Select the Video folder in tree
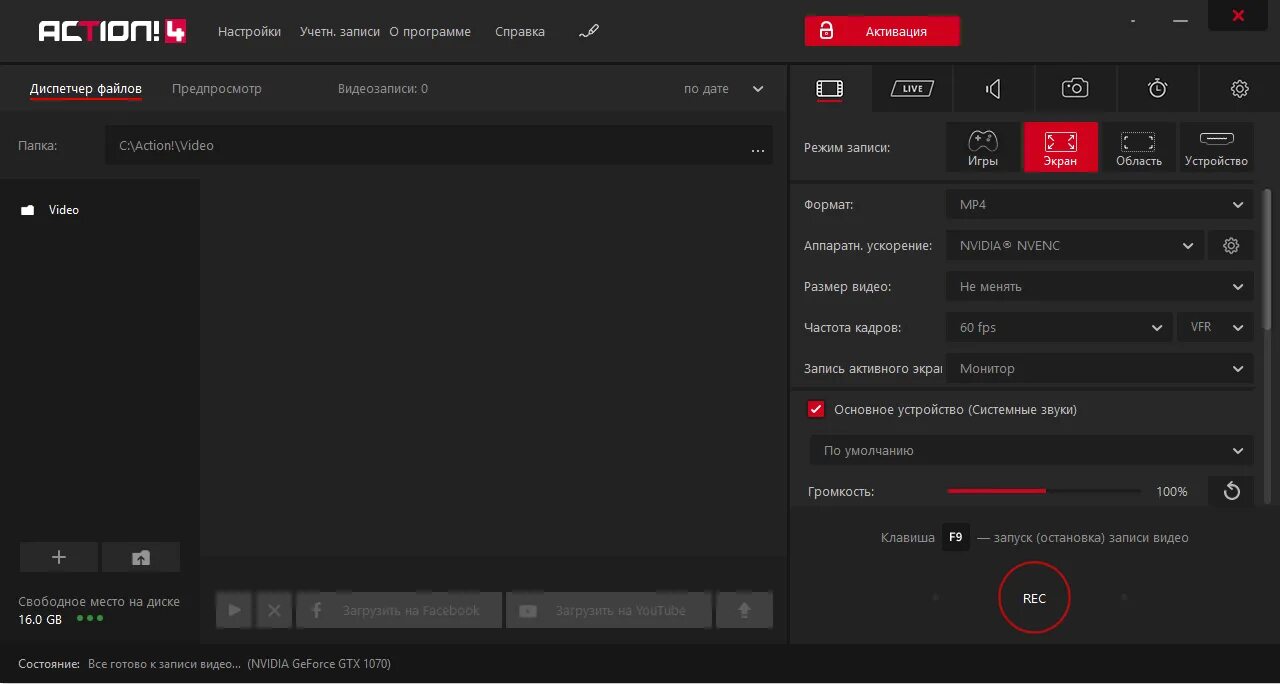1280x684 pixels. point(64,210)
